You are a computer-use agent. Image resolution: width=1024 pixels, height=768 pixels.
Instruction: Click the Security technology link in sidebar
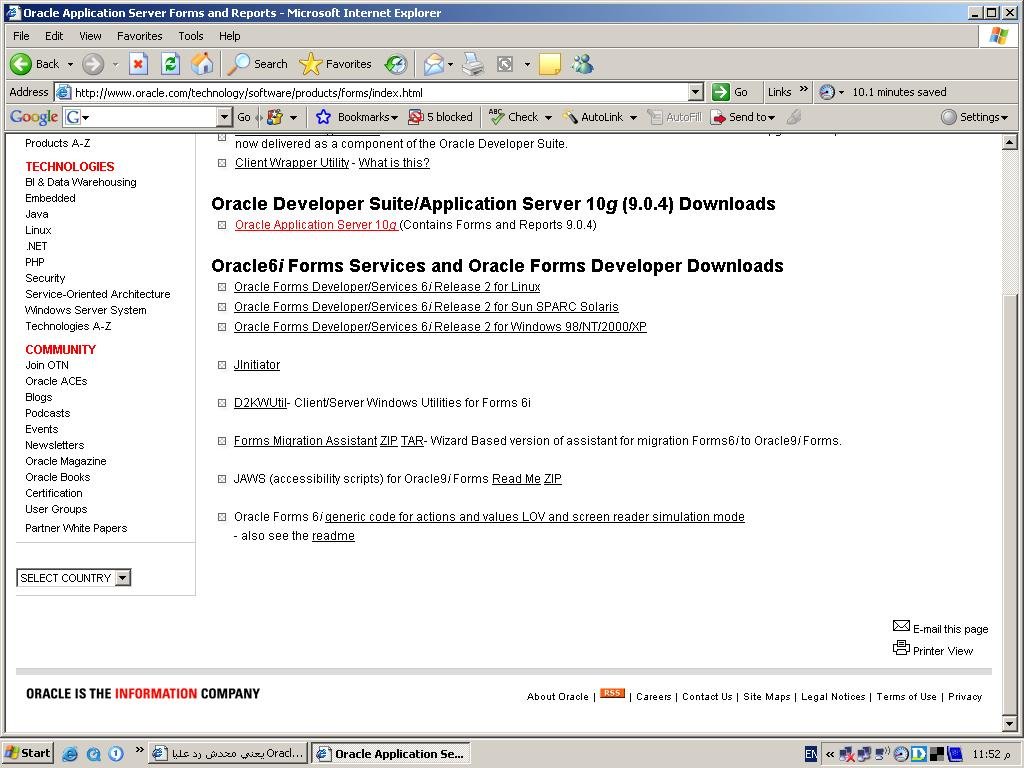[45, 278]
